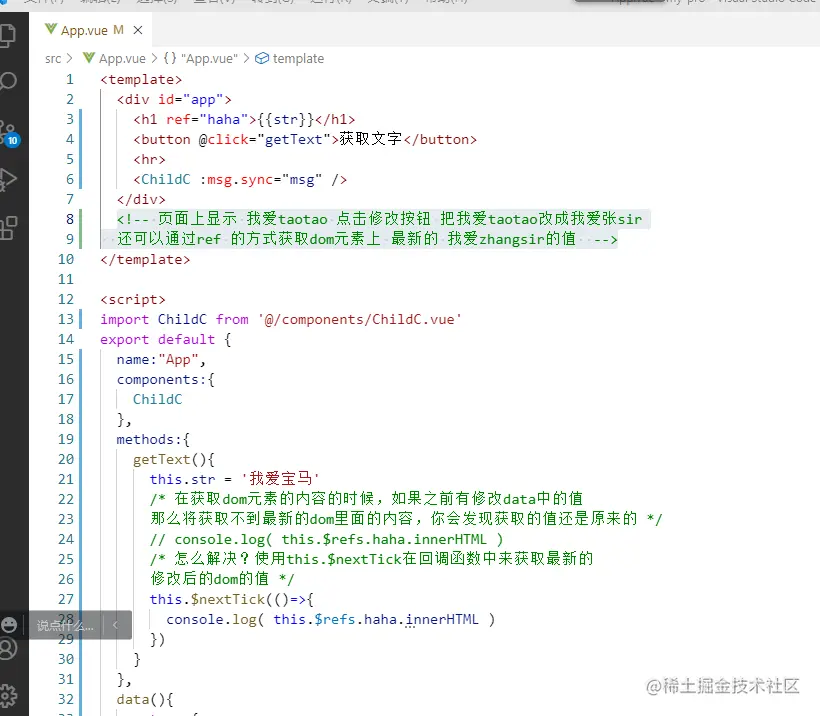This screenshot has width=820, height=716.
Task: Click the this.str = '我爱宝马' line
Action: pyautogui.click(x=234, y=479)
